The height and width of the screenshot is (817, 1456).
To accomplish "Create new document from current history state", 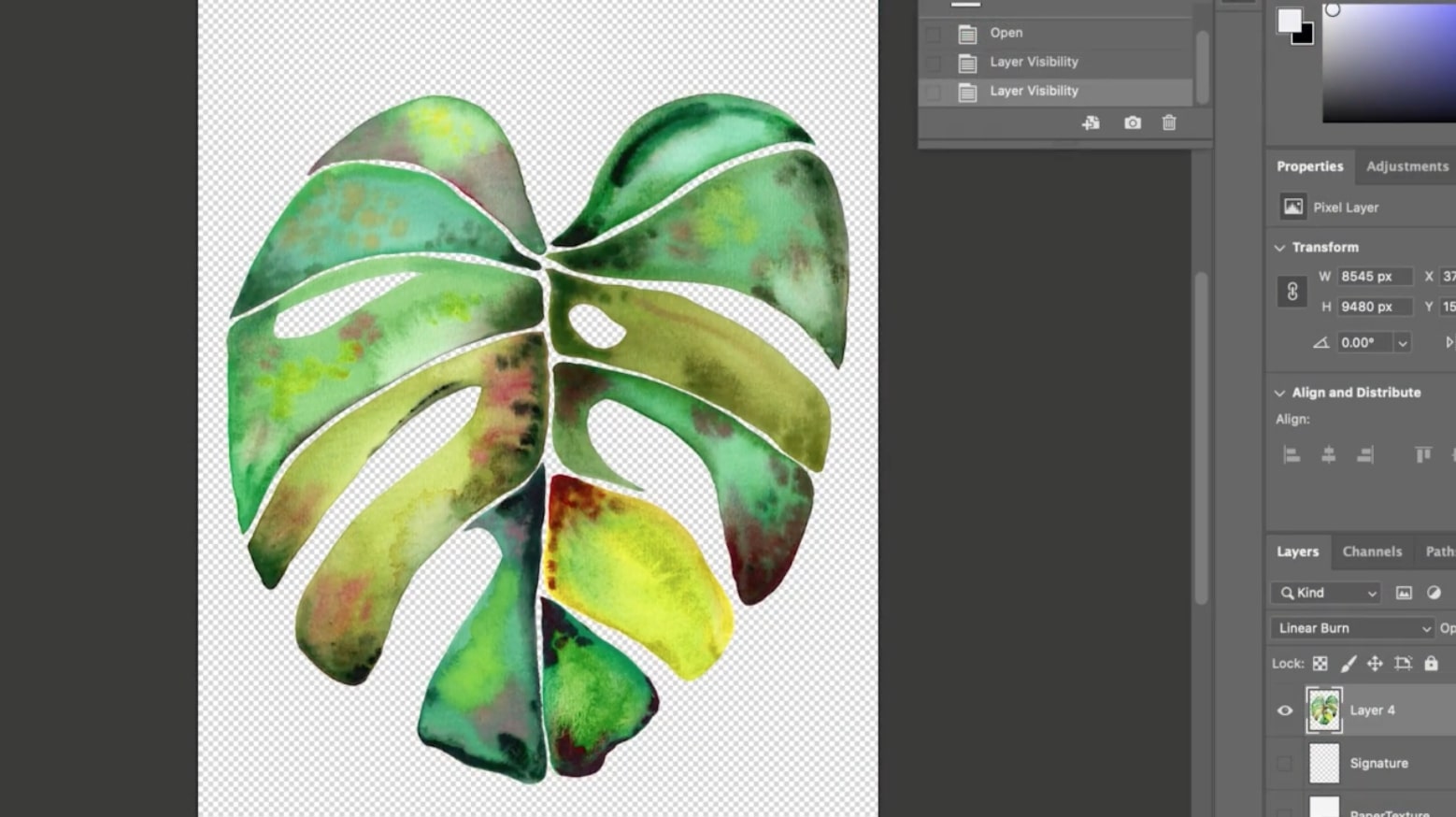I will tap(1091, 122).
